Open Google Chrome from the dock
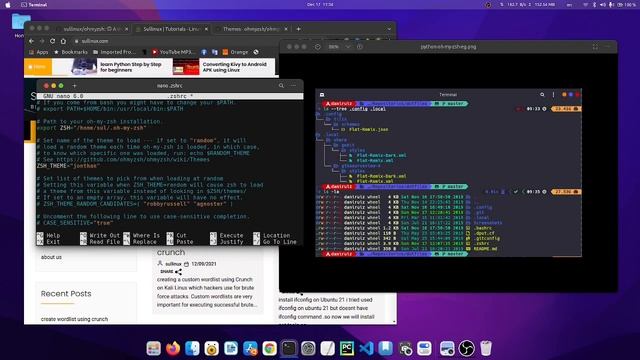Screen dimensions: 640x360 (x=269, y=348)
